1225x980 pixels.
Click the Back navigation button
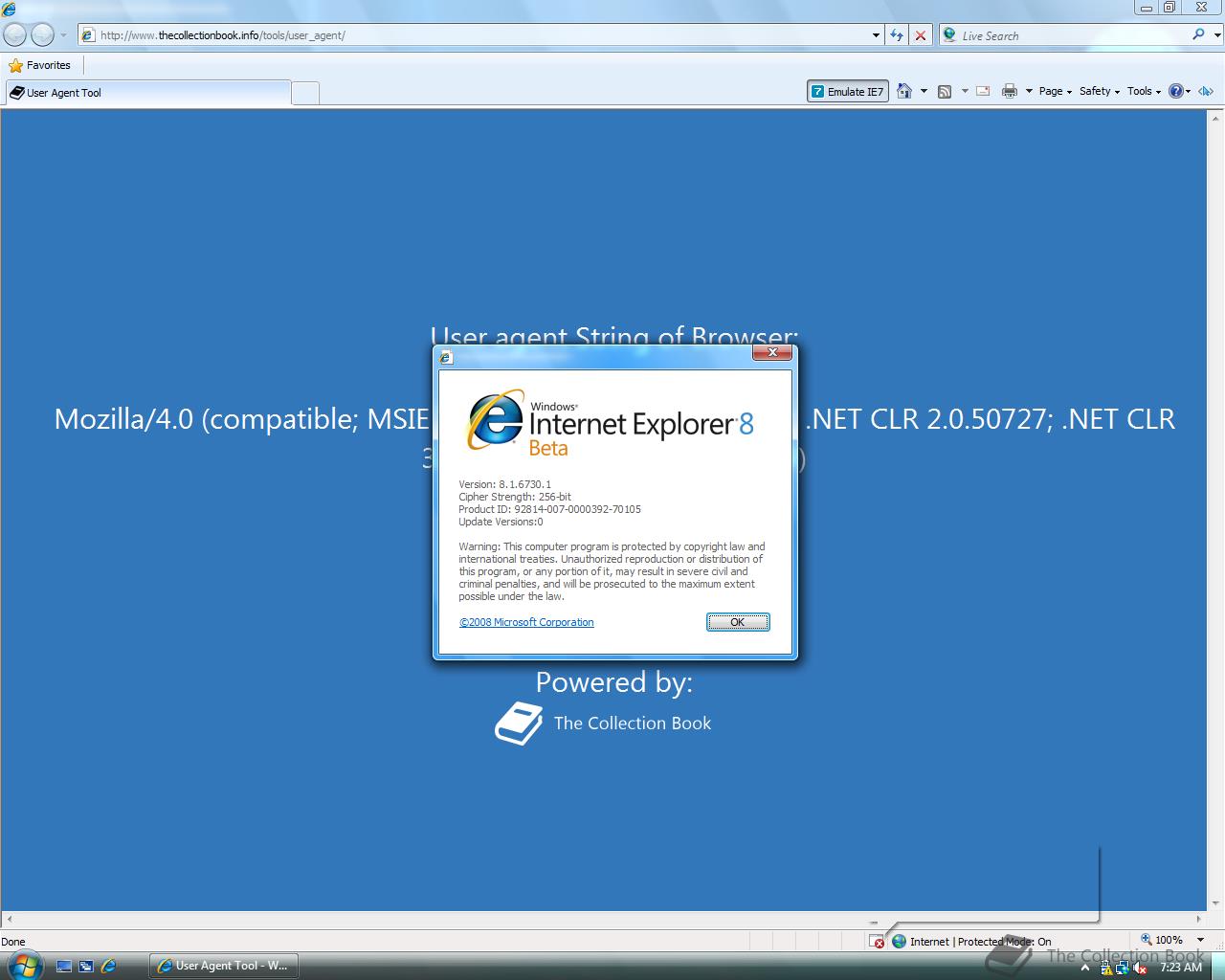point(15,35)
